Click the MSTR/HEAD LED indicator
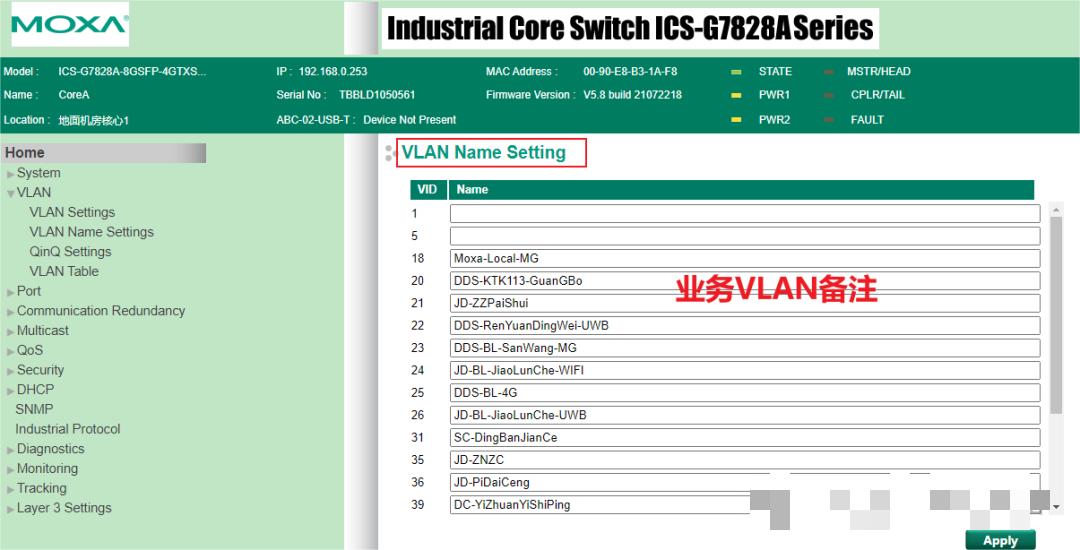Screen dimensions: 1080x550 tap(829, 72)
